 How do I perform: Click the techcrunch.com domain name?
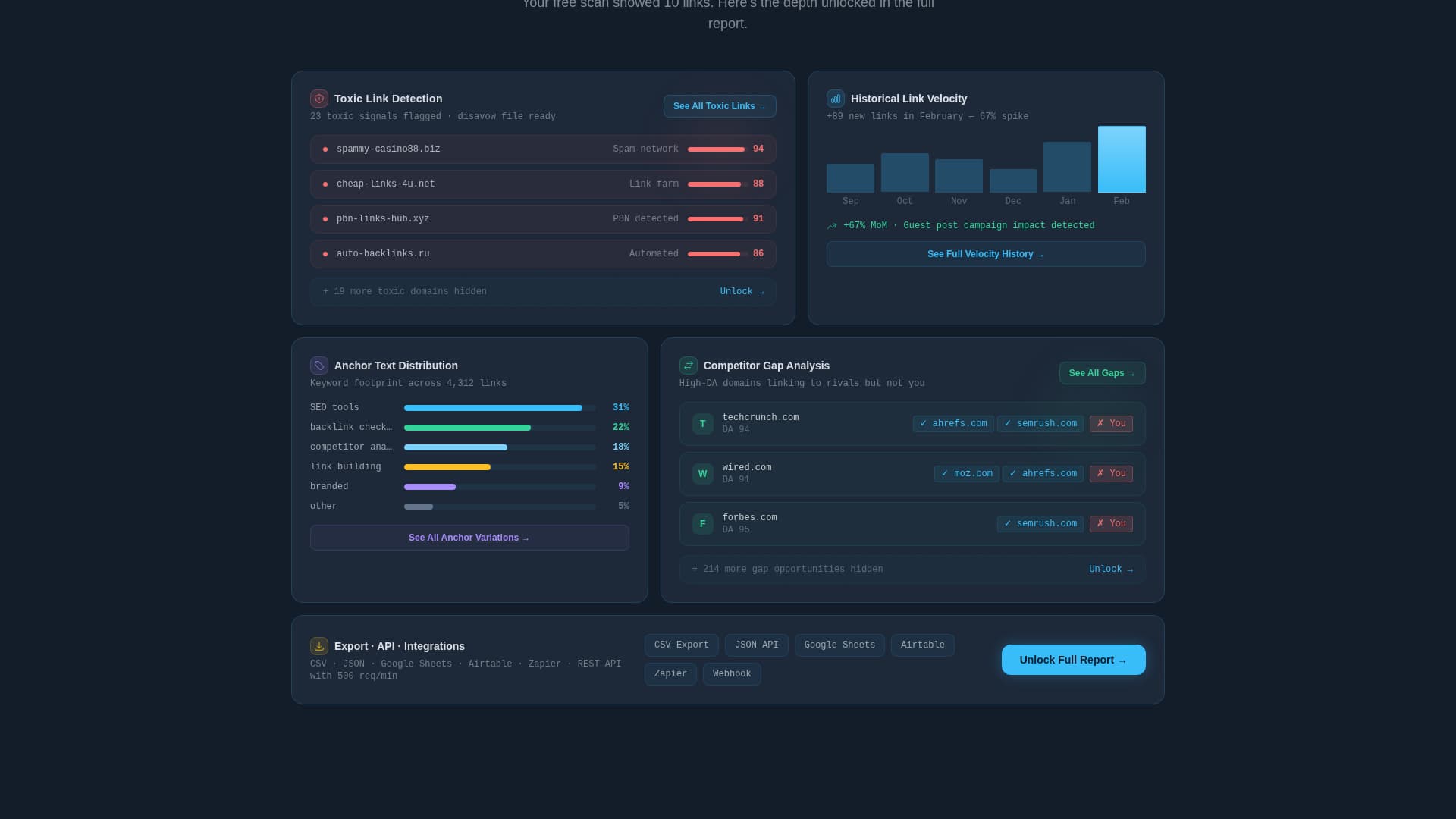(x=760, y=418)
